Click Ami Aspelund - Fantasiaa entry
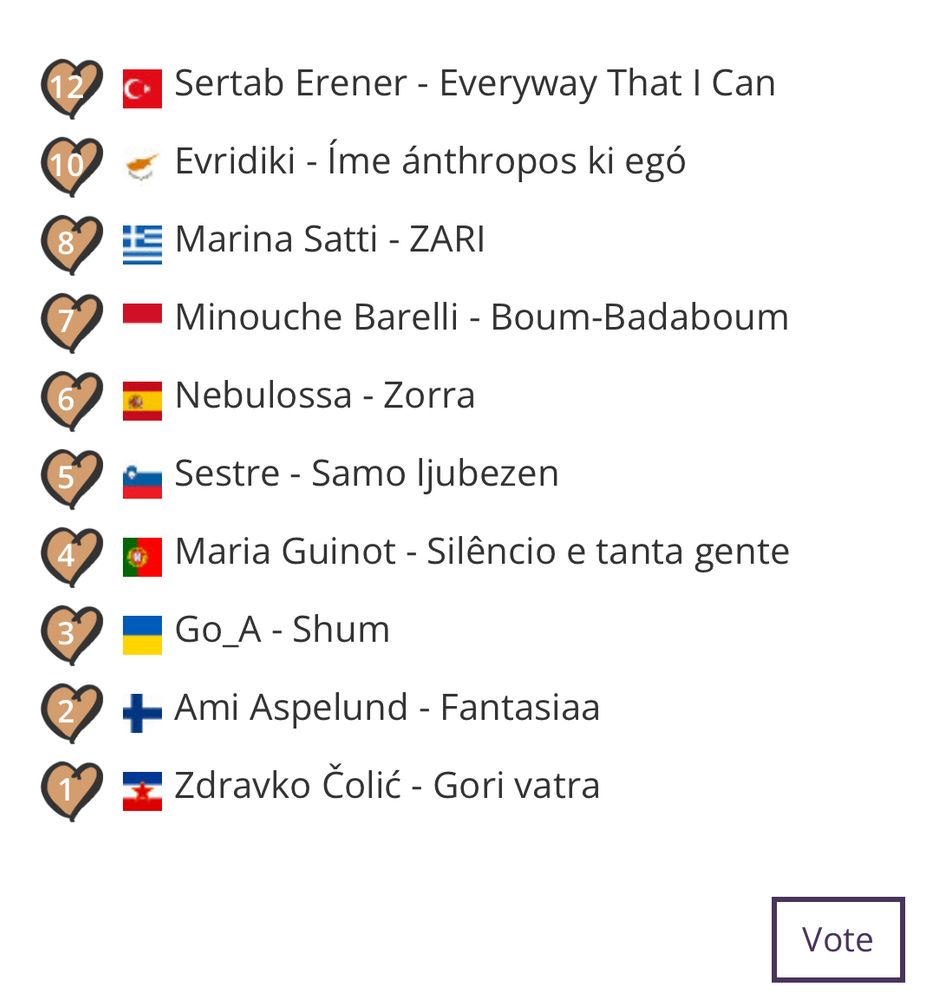The height and width of the screenshot is (1000, 951). coord(387,708)
